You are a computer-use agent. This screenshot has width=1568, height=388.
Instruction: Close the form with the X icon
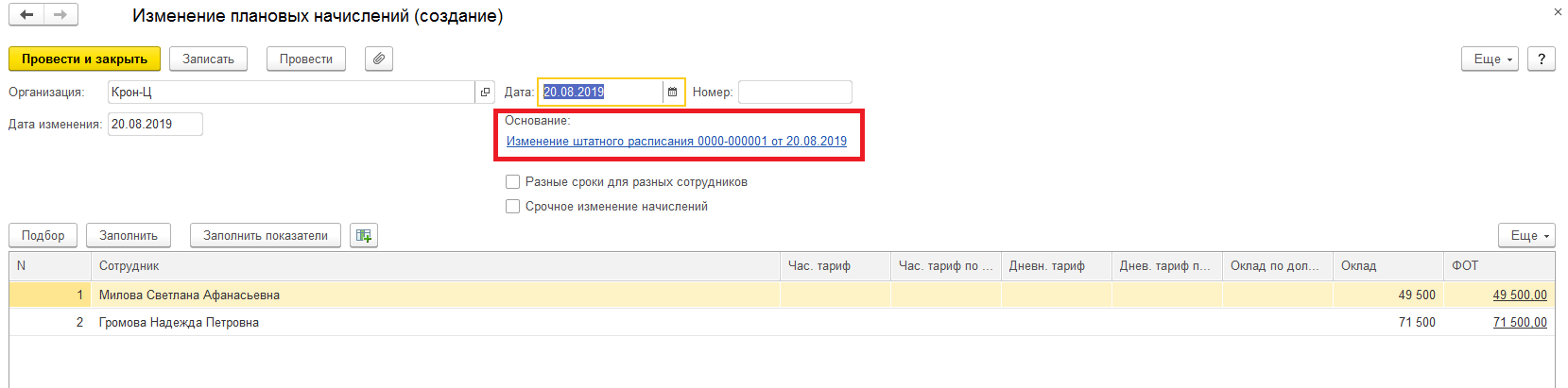point(1558,12)
